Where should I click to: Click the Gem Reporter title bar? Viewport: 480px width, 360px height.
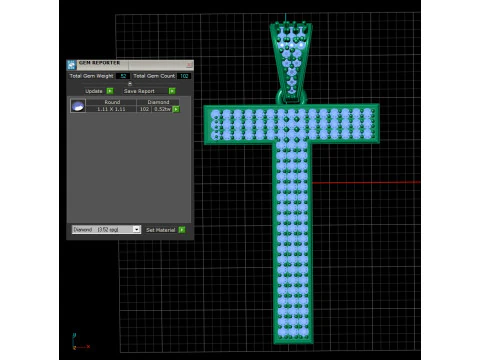coord(130,65)
